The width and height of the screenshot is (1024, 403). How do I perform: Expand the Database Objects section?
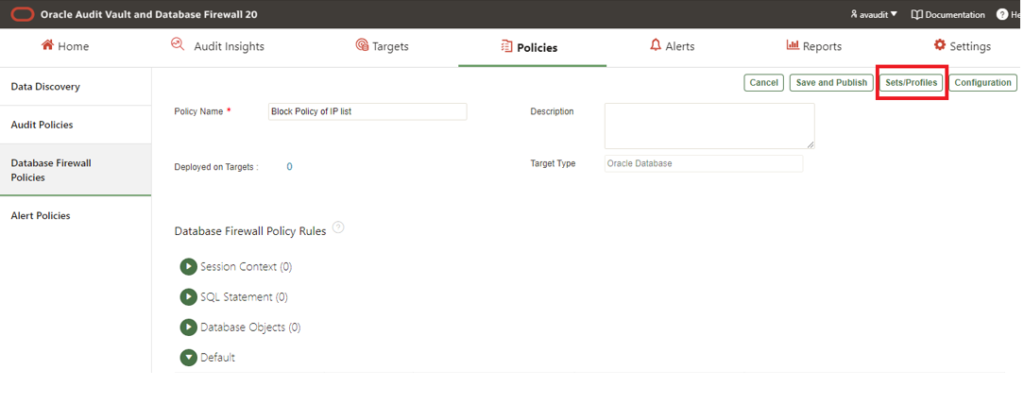tap(188, 327)
